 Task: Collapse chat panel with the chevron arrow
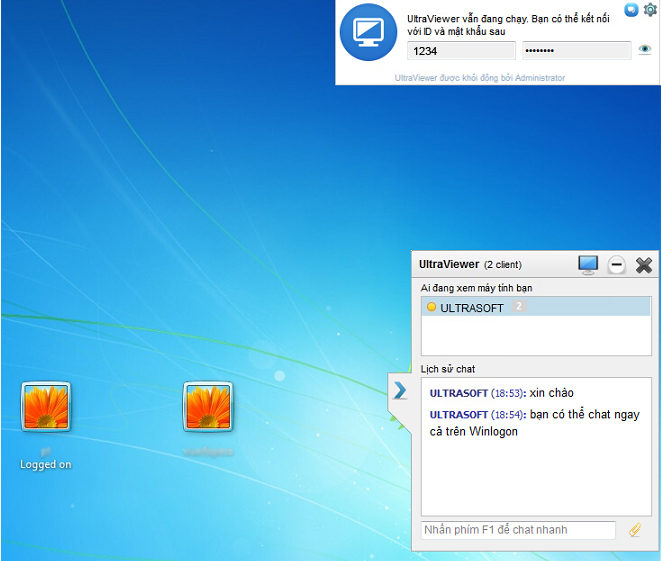coord(400,390)
